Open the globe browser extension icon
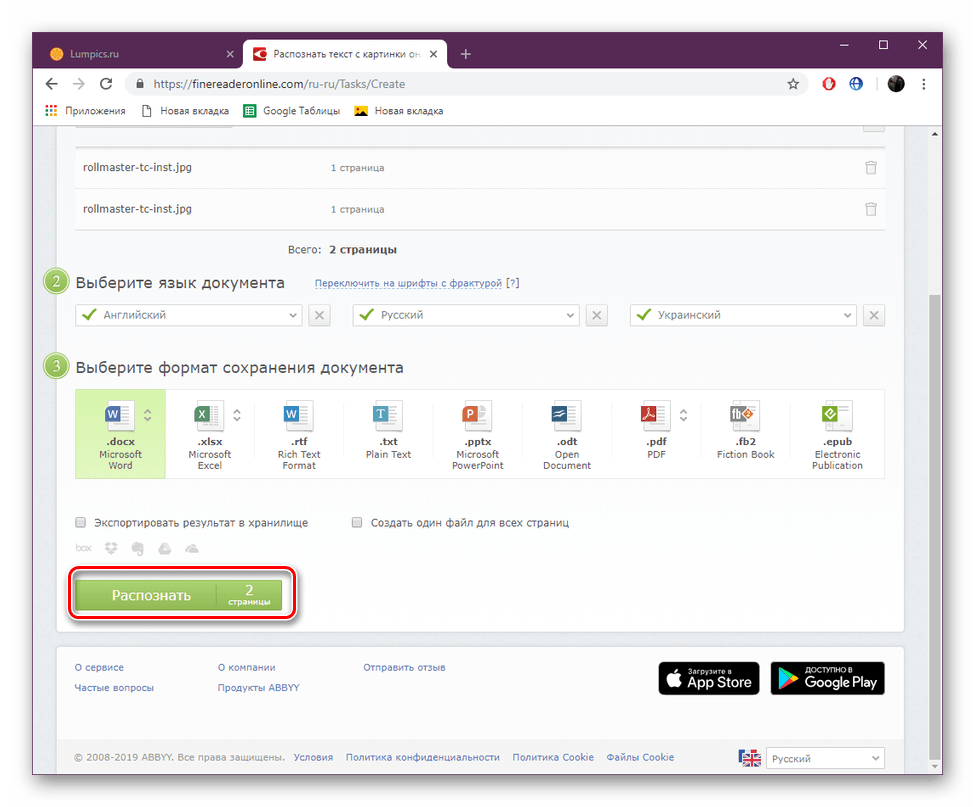 [856, 84]
